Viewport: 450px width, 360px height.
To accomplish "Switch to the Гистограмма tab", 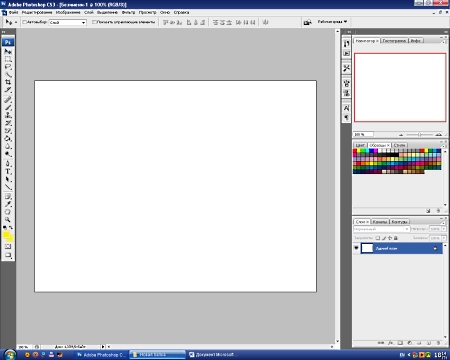I will [394, 41].
